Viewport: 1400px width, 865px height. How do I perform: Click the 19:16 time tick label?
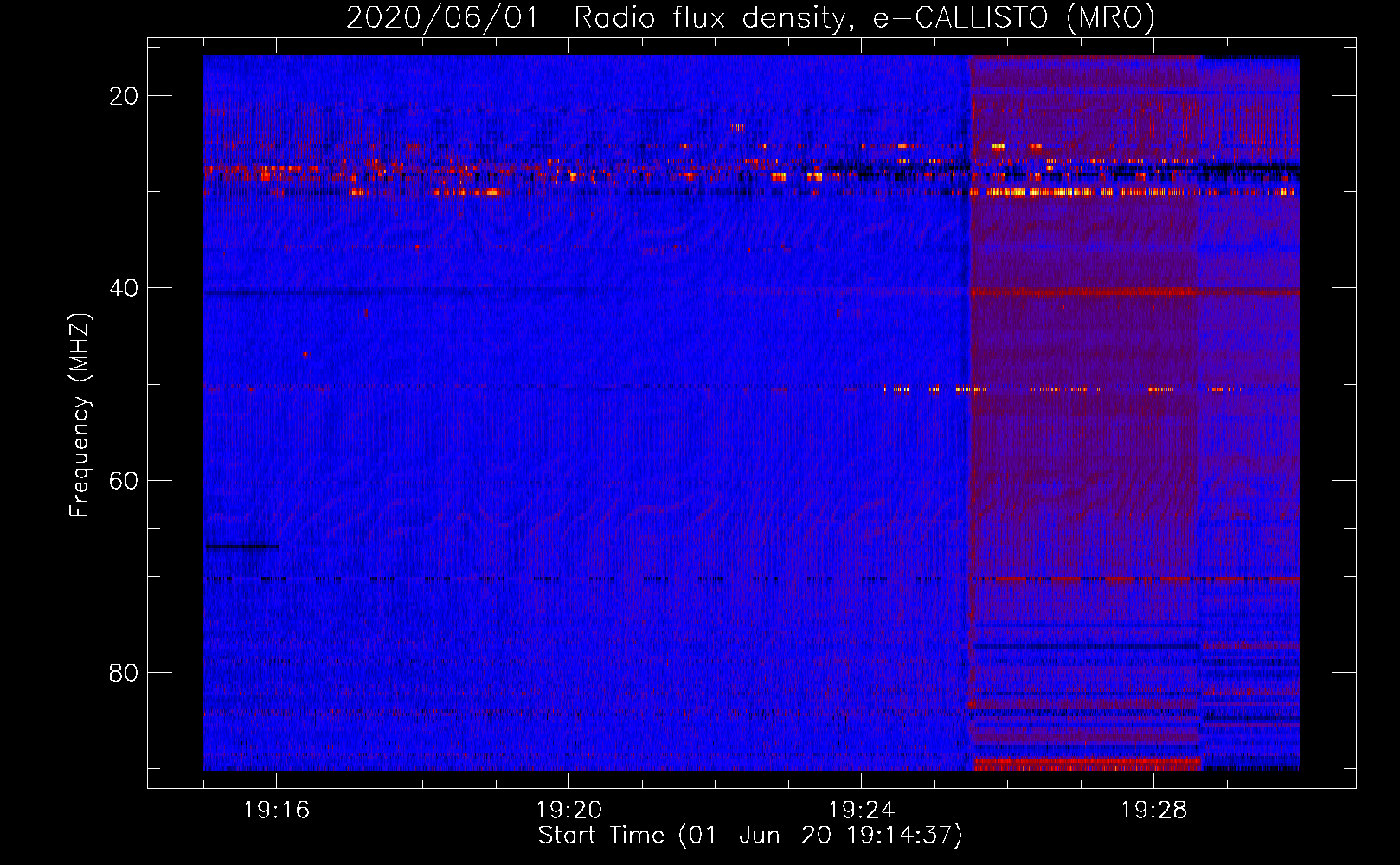point(277,810)
